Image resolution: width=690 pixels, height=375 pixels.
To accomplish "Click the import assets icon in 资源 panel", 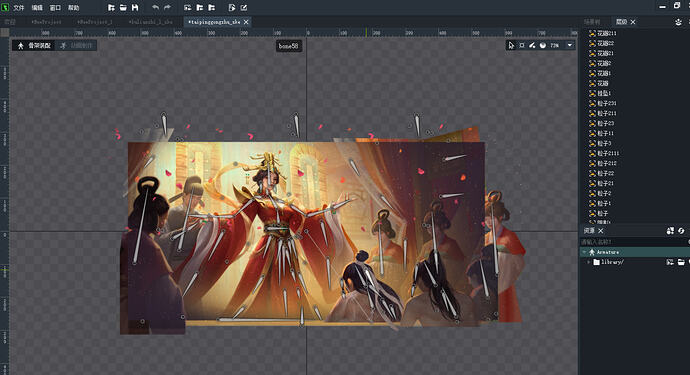I will tap(670, 231).
